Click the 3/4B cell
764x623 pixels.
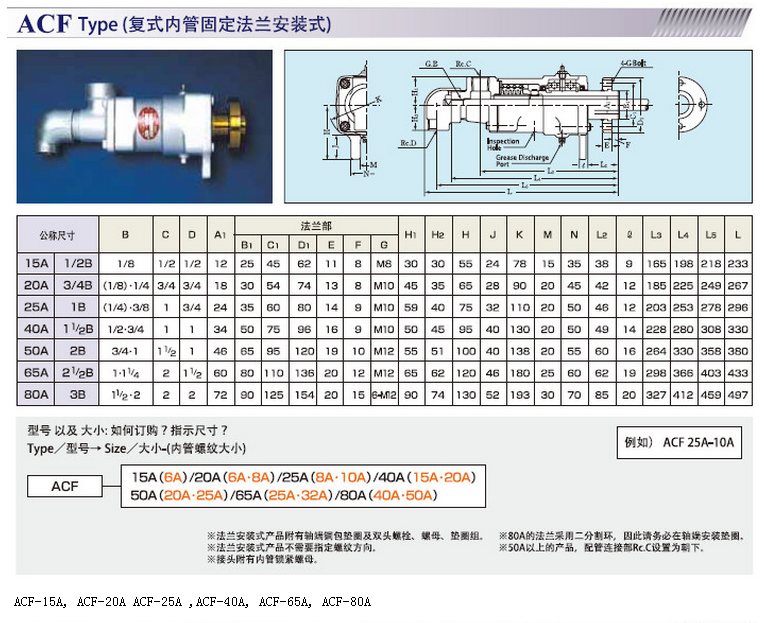[x=77, y=285]
